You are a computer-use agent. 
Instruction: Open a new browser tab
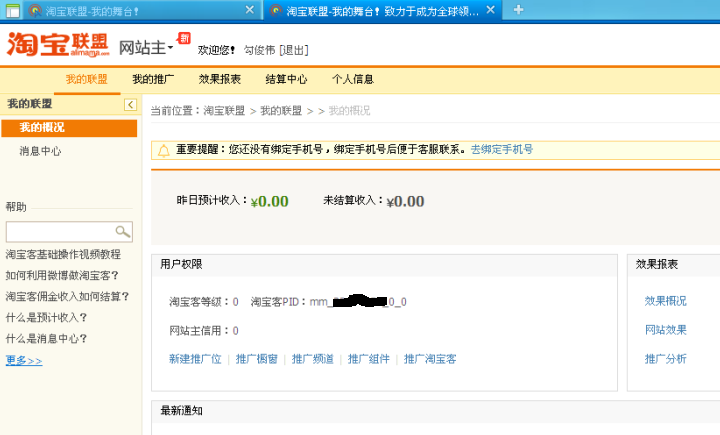click(518, 10)
